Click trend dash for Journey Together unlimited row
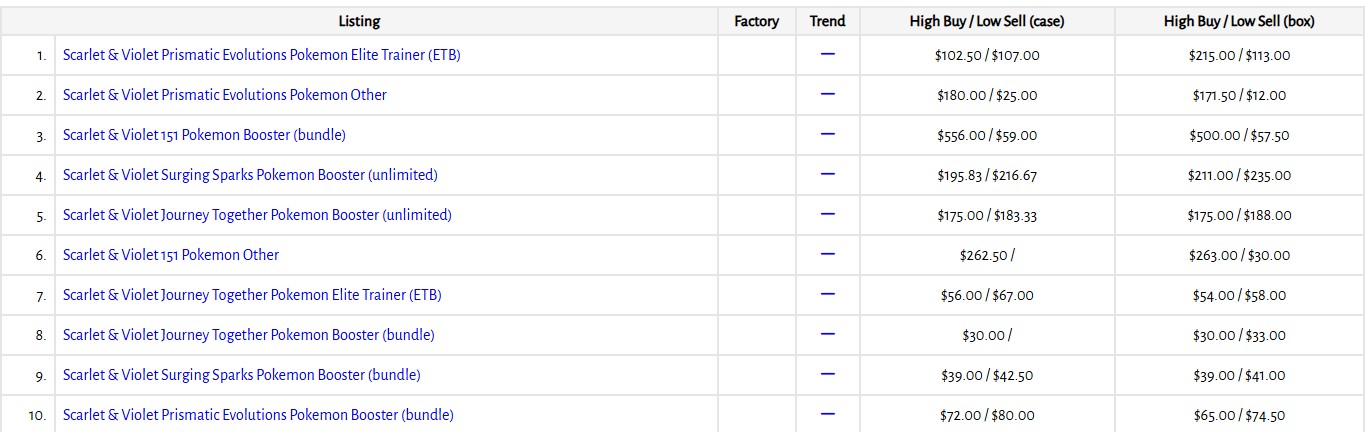This screenshot has height=432, width=1365. pyautogui.click(x=827, y=214)
